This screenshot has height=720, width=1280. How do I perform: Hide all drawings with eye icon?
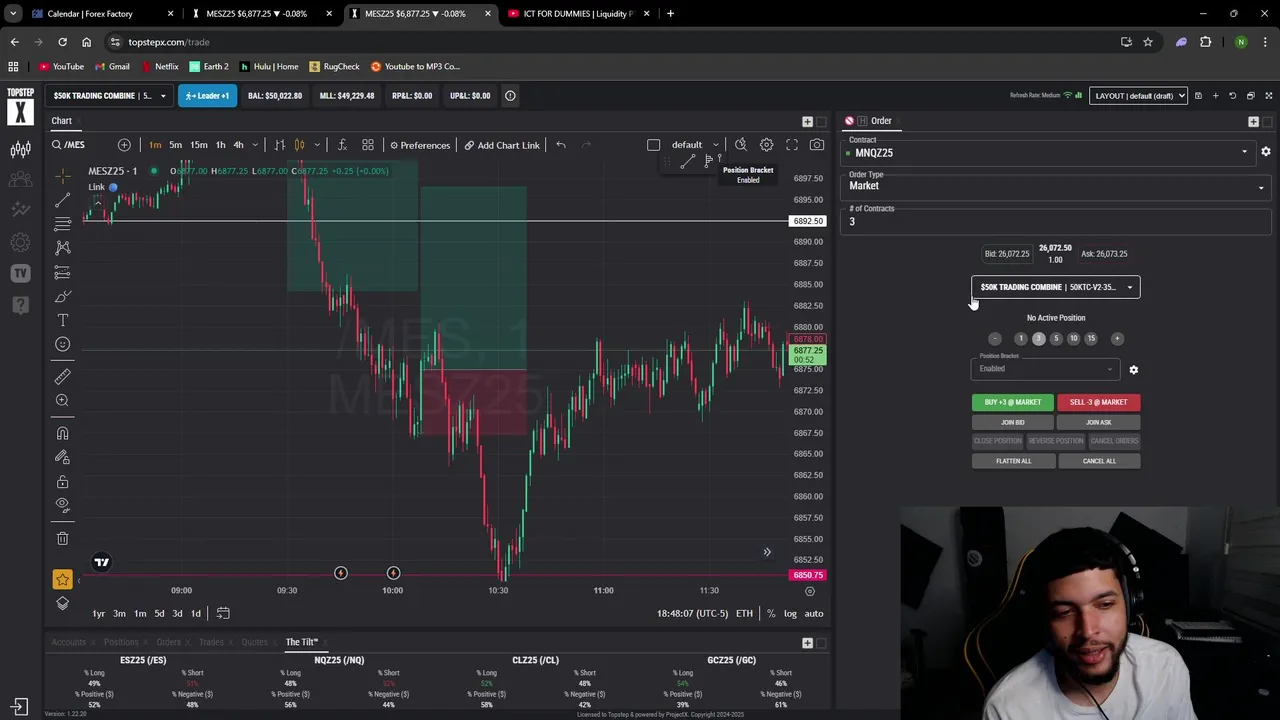[x=63, y=505]
